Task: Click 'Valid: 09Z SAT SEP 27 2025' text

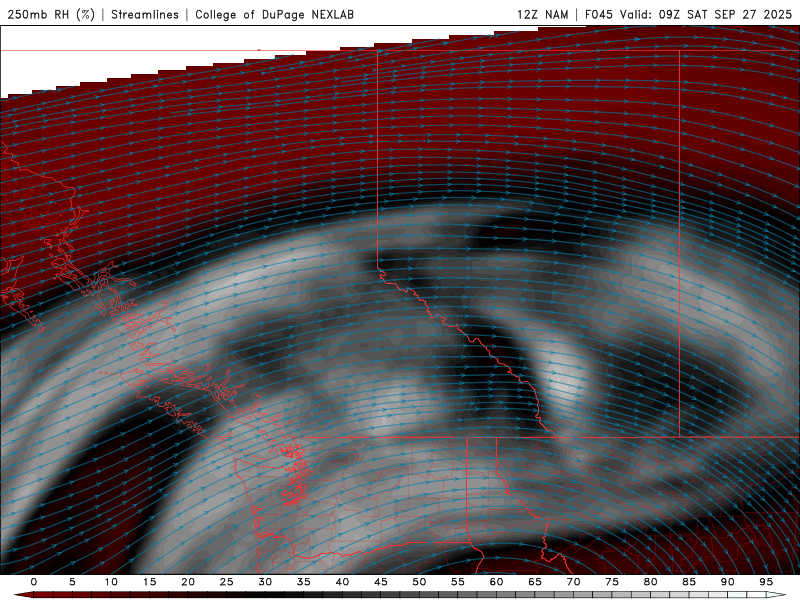Action: (x=706, y=14)
